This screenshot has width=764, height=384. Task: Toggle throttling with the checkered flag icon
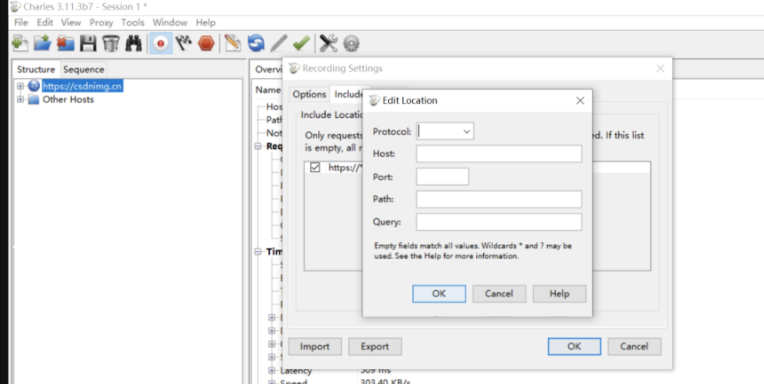pos(184,43)
